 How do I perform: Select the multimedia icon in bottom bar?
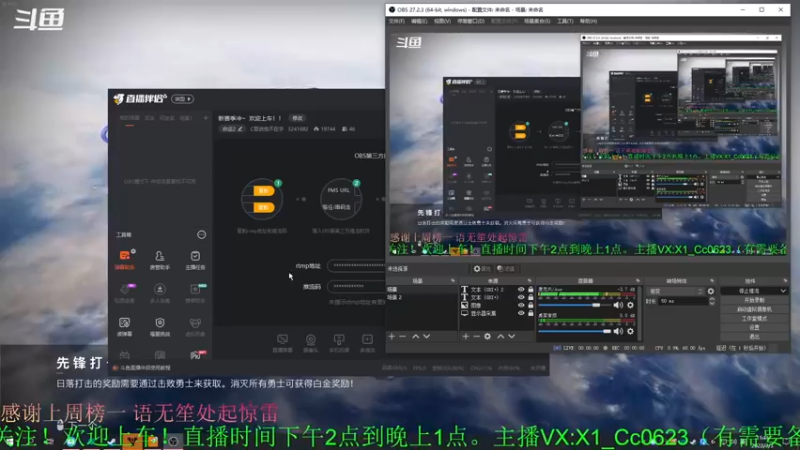(367, 343)
